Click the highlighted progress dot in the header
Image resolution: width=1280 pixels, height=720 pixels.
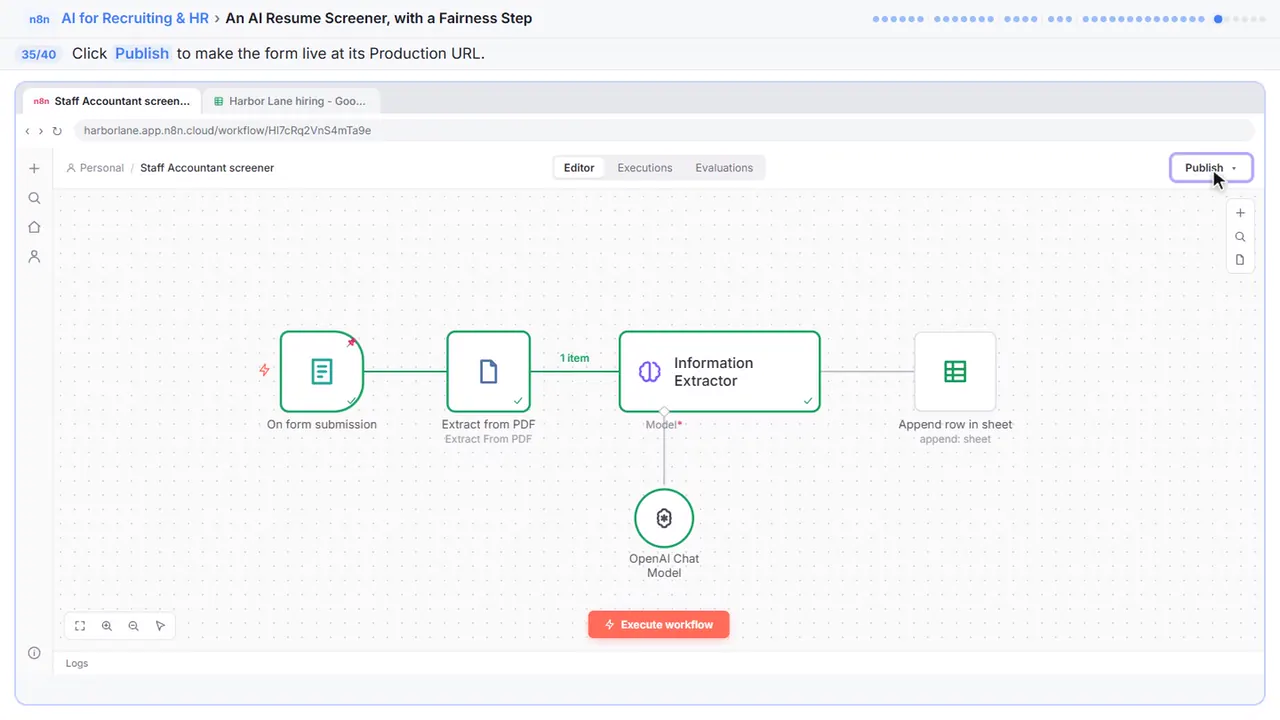(1218, 18)
